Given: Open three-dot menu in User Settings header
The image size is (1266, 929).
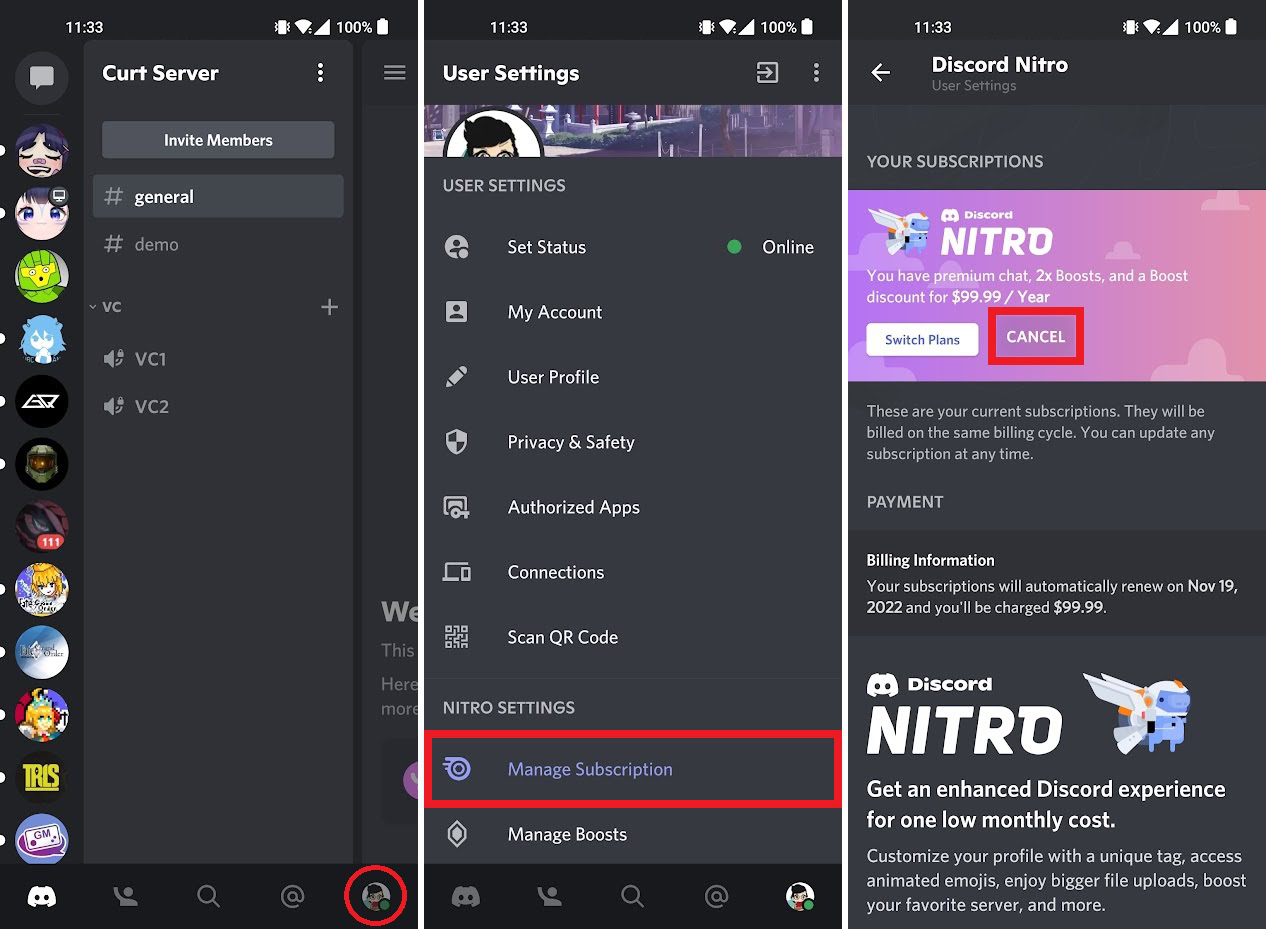Looking at the screenshot, I should point(817,72).
